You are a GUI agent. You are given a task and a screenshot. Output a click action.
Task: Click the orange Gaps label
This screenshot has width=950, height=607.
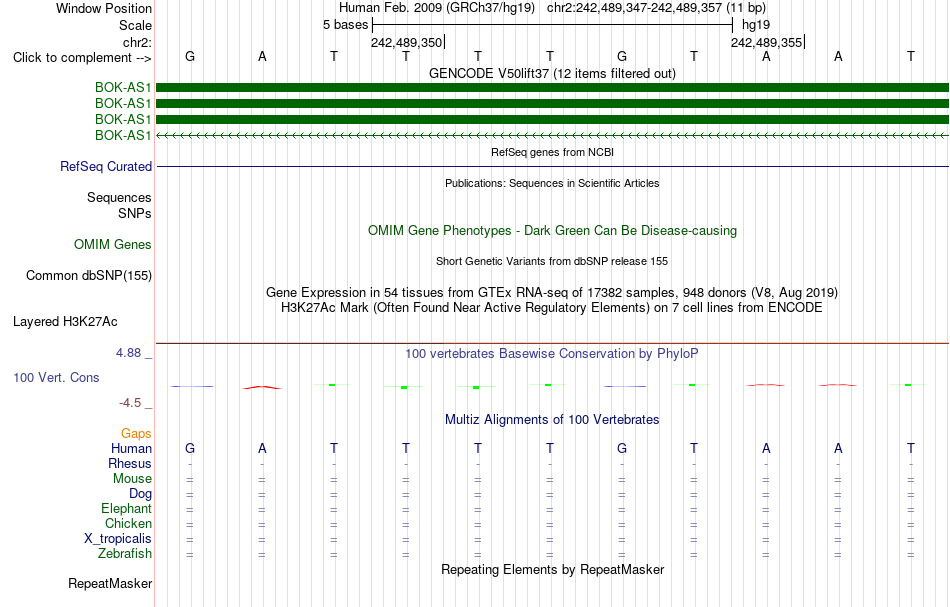pos(136,434)
